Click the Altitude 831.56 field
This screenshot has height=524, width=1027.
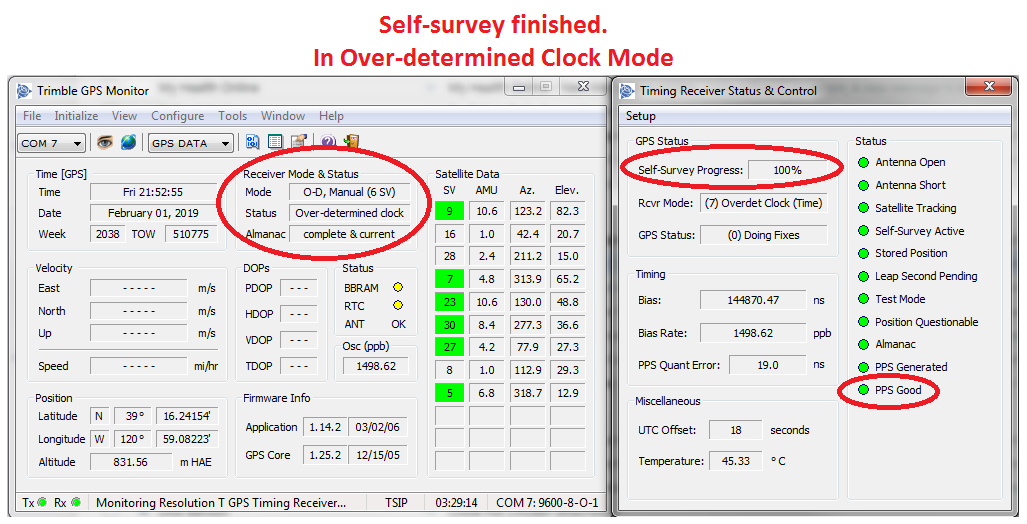130,462
